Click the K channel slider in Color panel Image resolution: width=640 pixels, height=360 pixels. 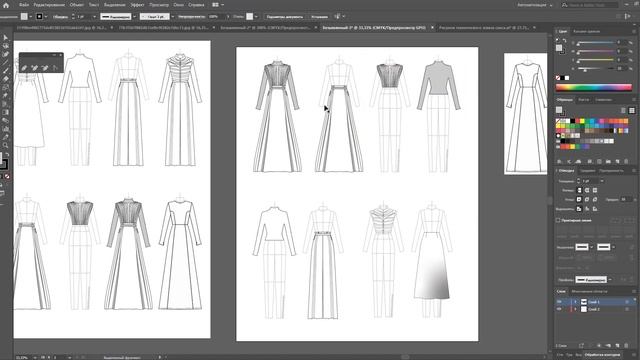[596, 69]
